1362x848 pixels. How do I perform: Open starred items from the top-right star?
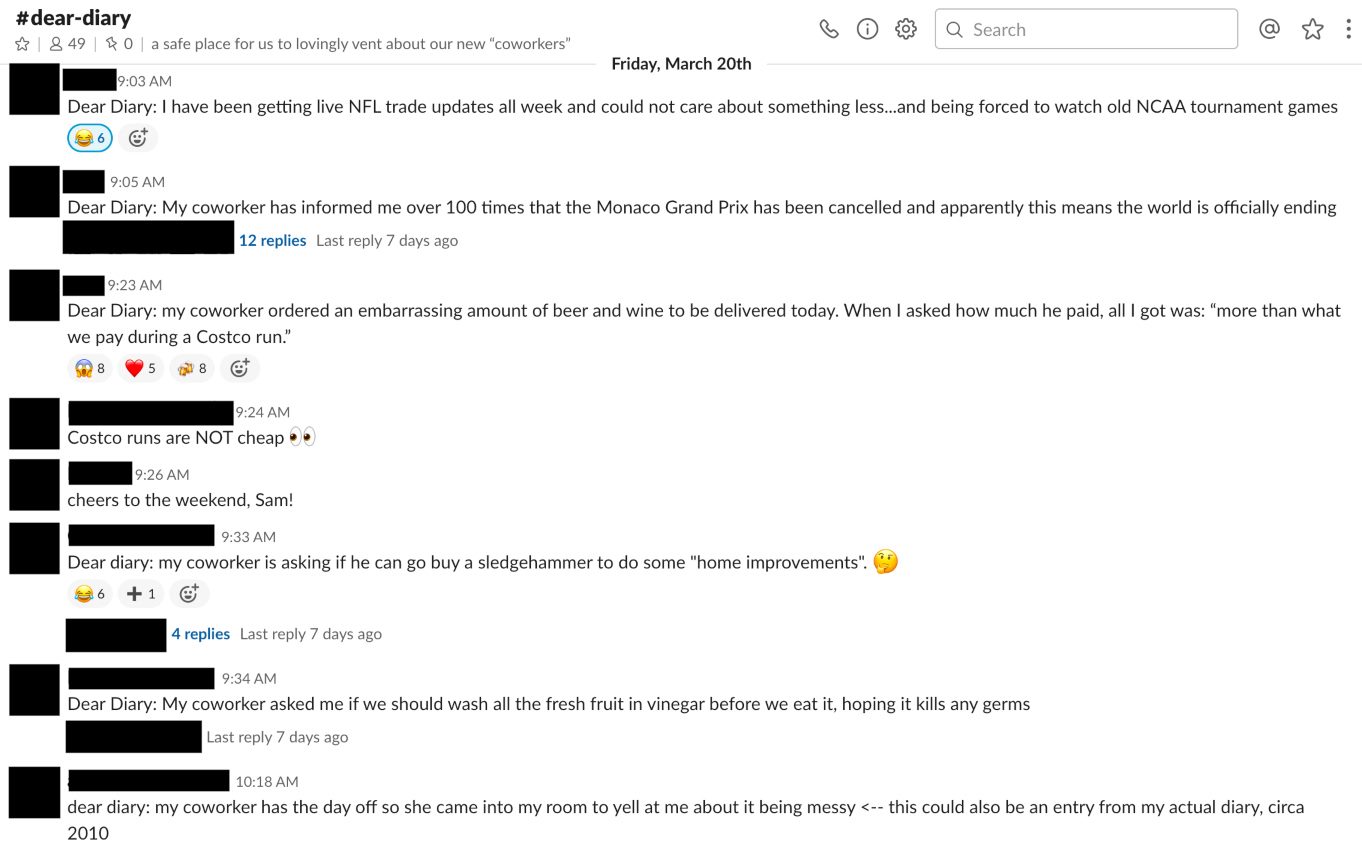point(1312,29)
